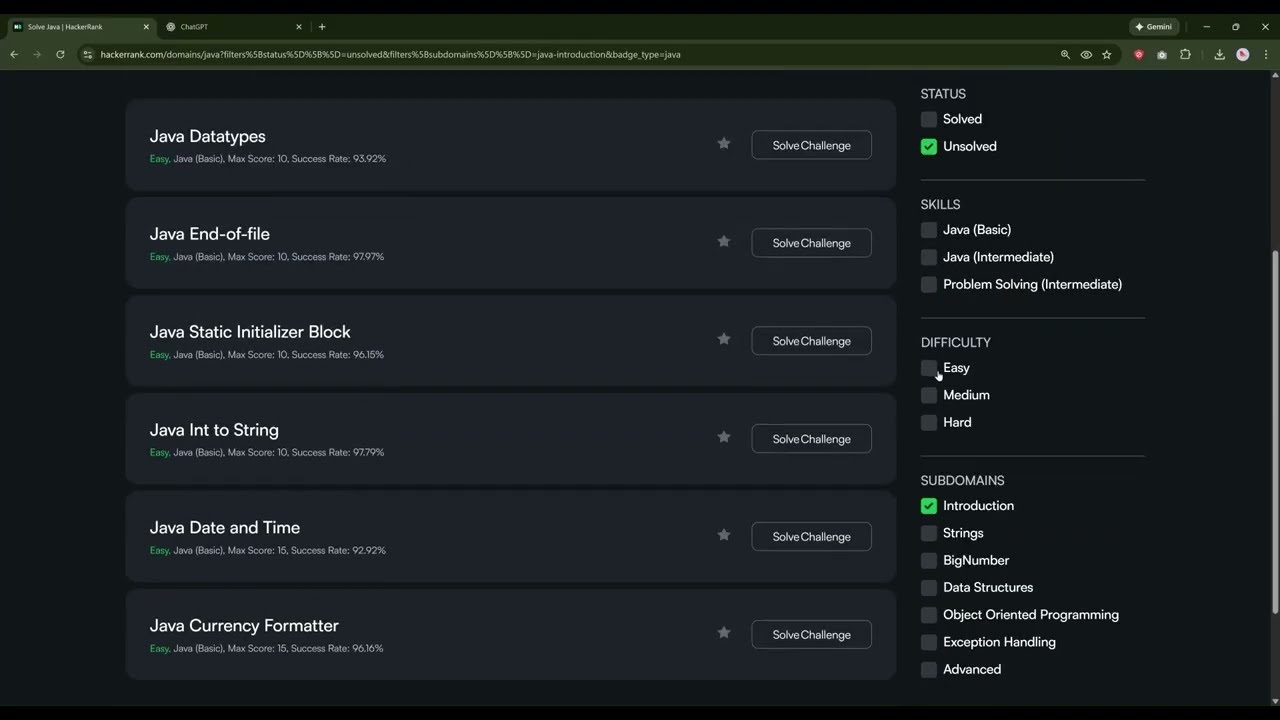Star the Java Currency Formatter challenge
The width and height of the screenshot is (1280, 720).
(x=724, y=633)
